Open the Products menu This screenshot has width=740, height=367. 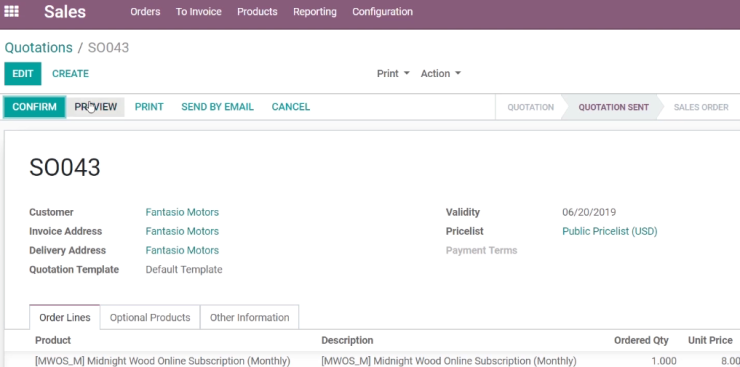(x=257, y=12)
